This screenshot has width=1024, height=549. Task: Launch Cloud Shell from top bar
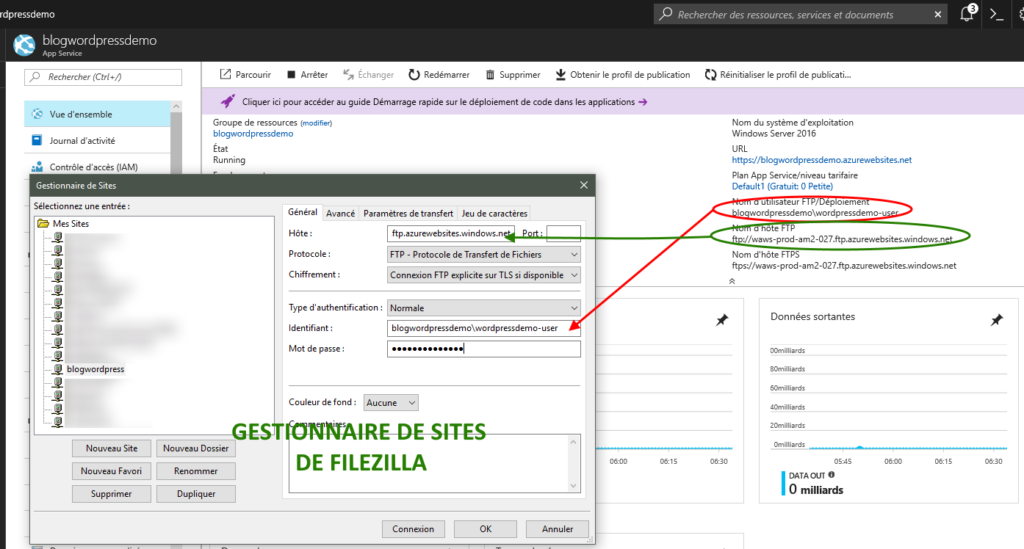point(997,14)
